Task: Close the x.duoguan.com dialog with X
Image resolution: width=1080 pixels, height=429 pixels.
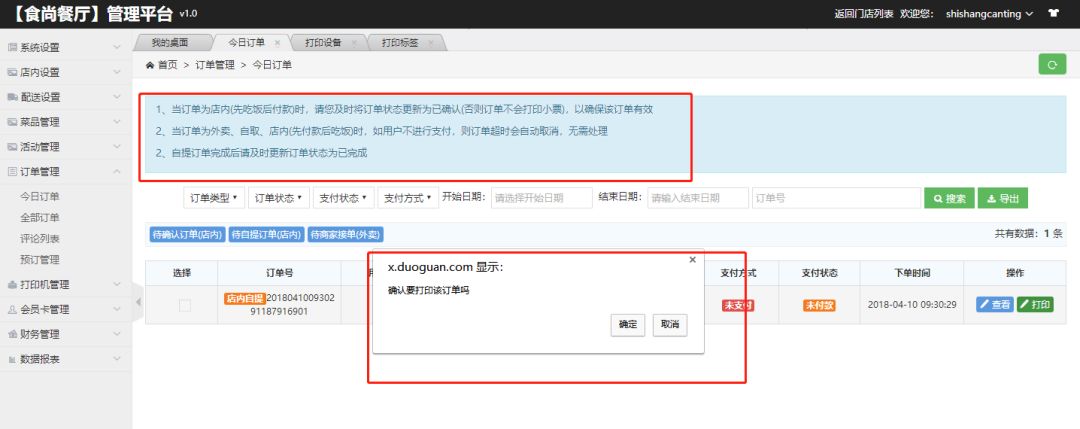Action: [x=692, y=260]
